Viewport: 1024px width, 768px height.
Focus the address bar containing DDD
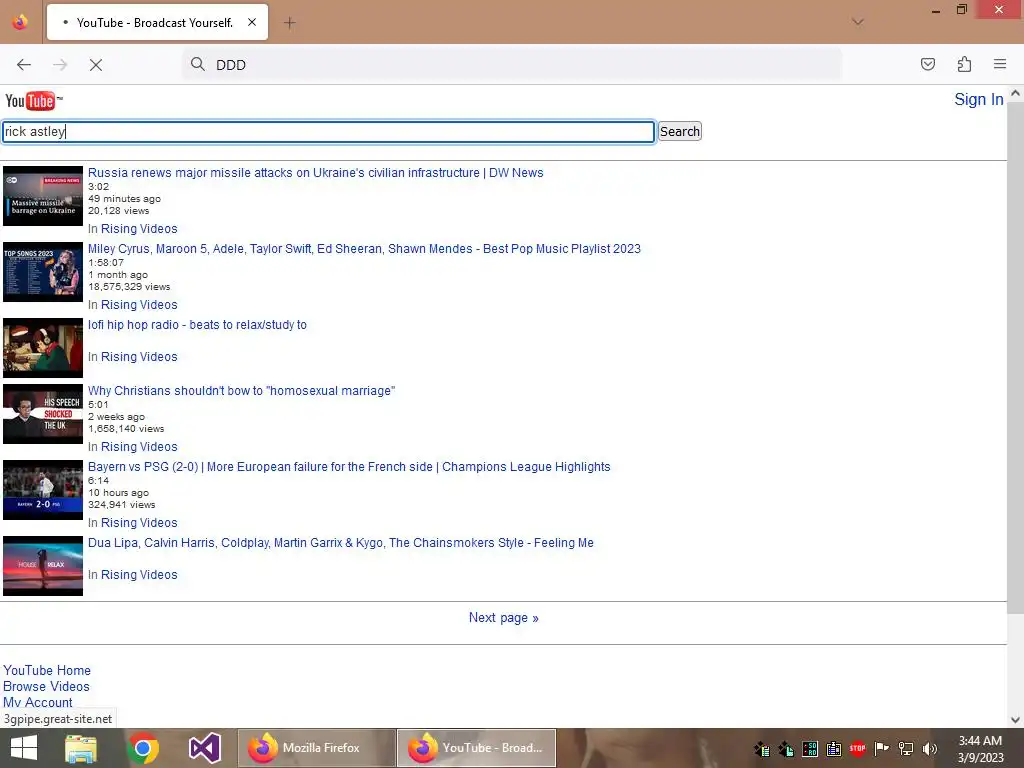pyautogui.click(x=511, y=65)
